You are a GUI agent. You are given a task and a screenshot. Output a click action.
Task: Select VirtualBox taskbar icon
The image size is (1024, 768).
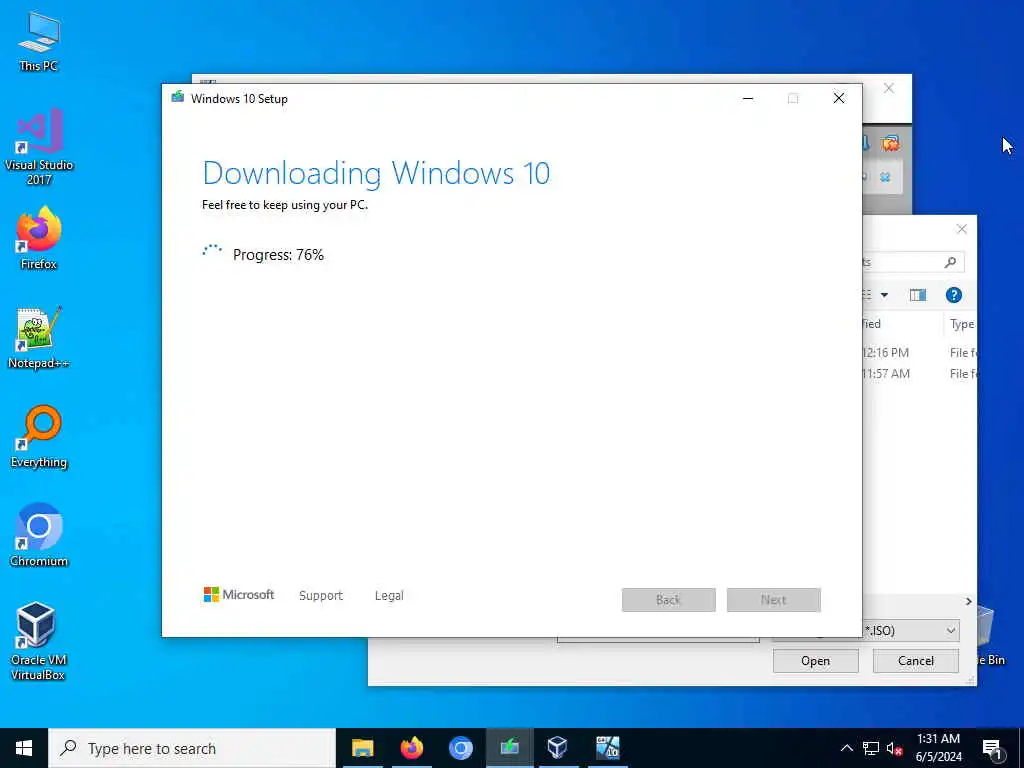pos(558,748)
